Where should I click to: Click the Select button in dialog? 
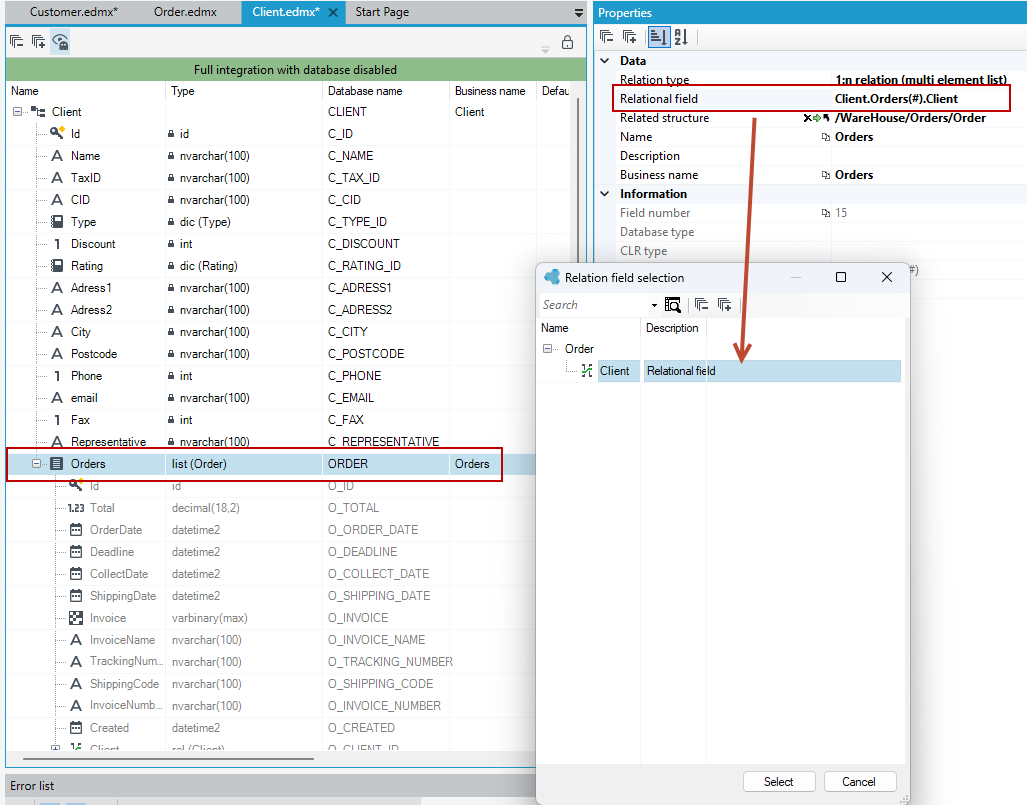[779, 781]
